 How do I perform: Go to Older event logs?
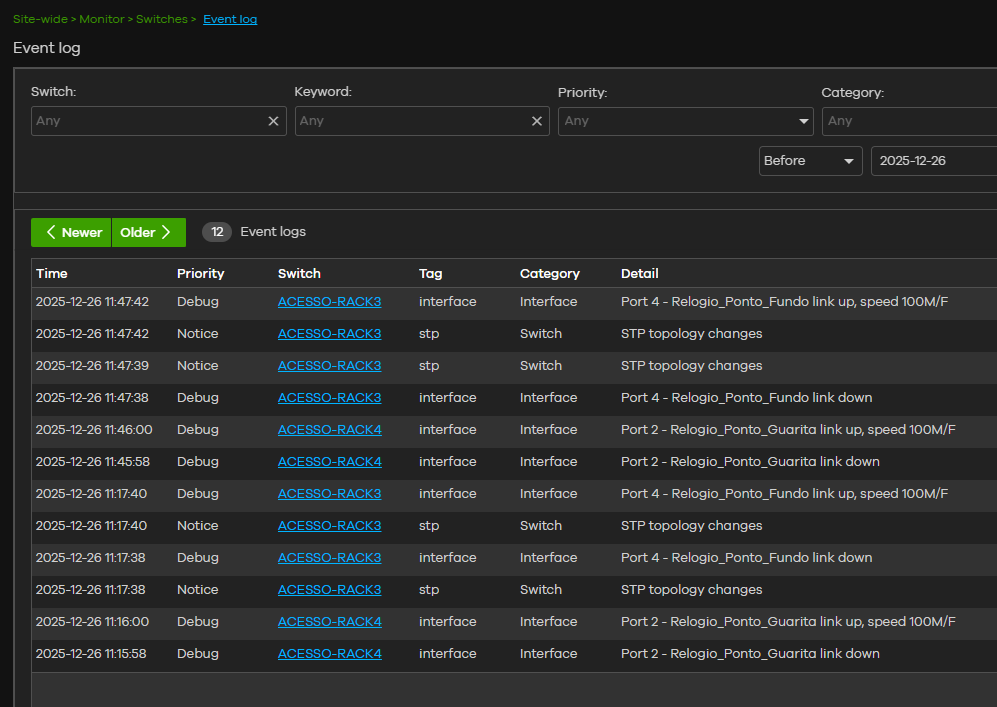(148, 232)
